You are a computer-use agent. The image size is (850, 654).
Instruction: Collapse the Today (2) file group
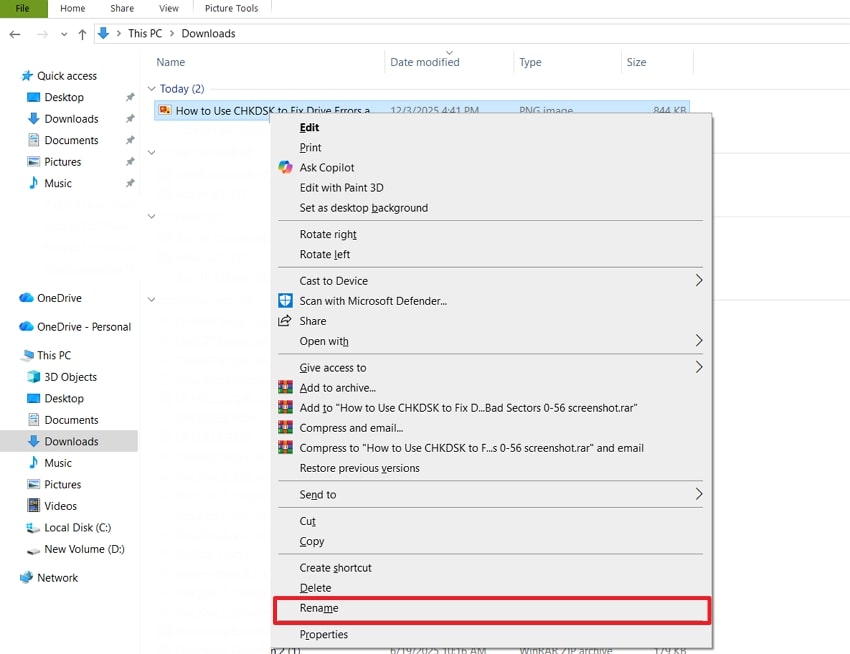[x=152, y=89]
